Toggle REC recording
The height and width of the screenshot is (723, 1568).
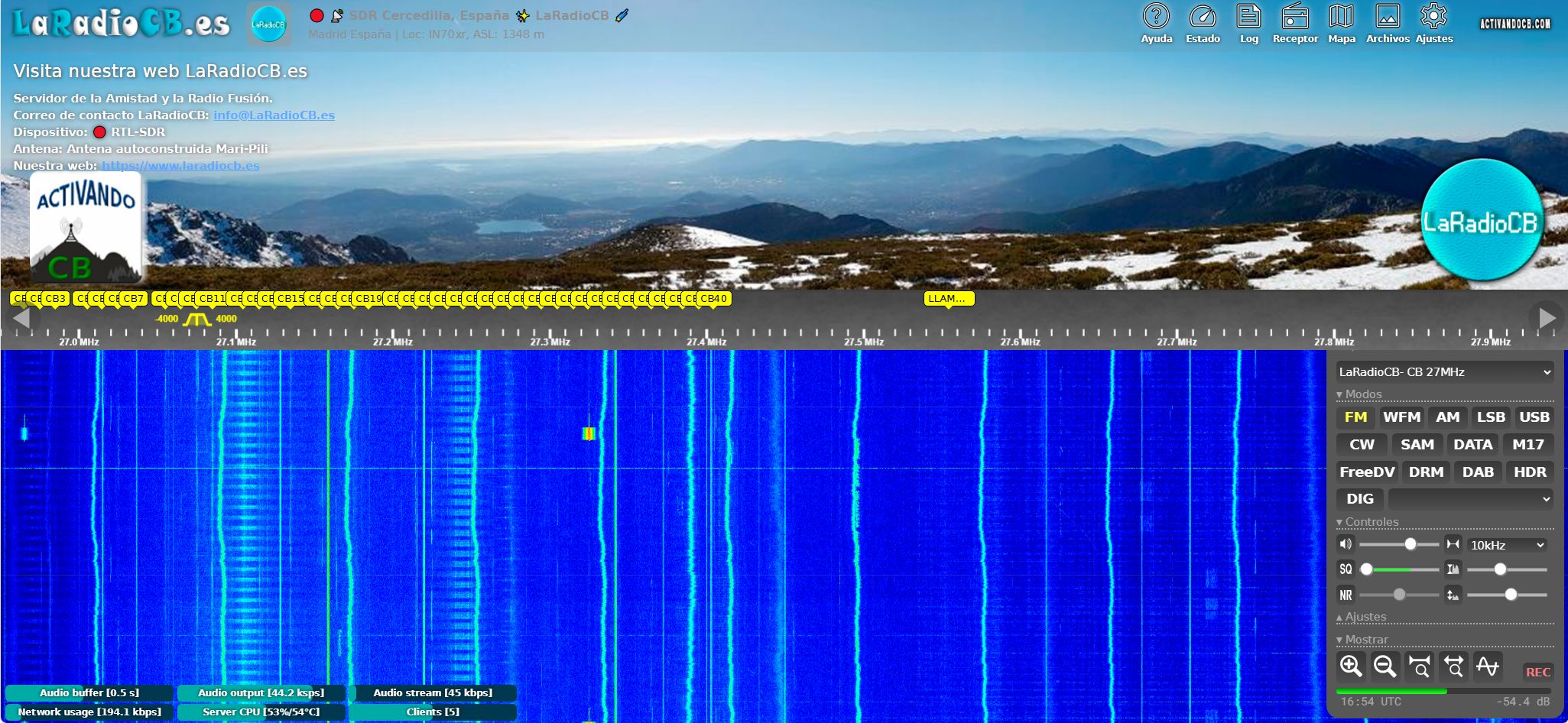[1537, 672]
